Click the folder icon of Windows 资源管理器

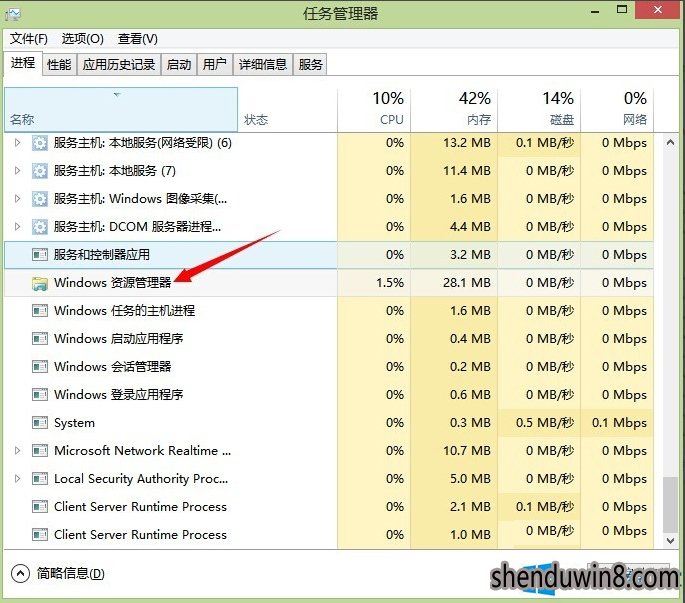[x=40, y=283]
